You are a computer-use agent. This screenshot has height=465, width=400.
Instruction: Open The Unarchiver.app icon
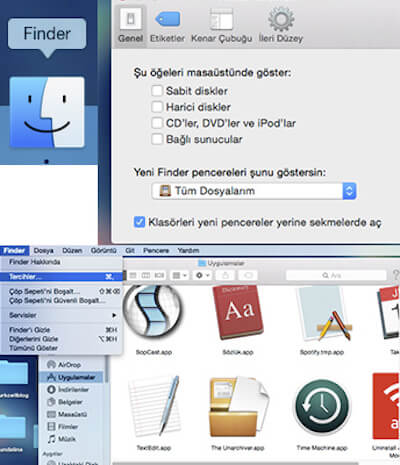238,407
